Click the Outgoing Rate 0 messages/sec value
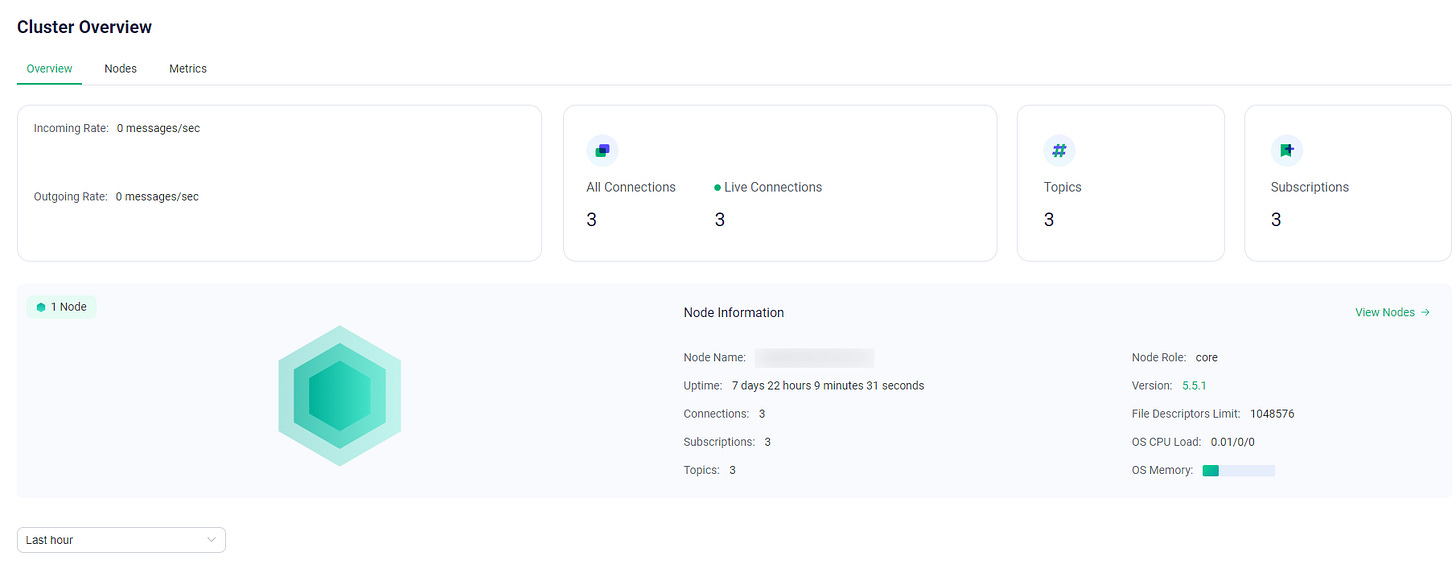This screenshot has width=1456, height=565. click(157, 196)
